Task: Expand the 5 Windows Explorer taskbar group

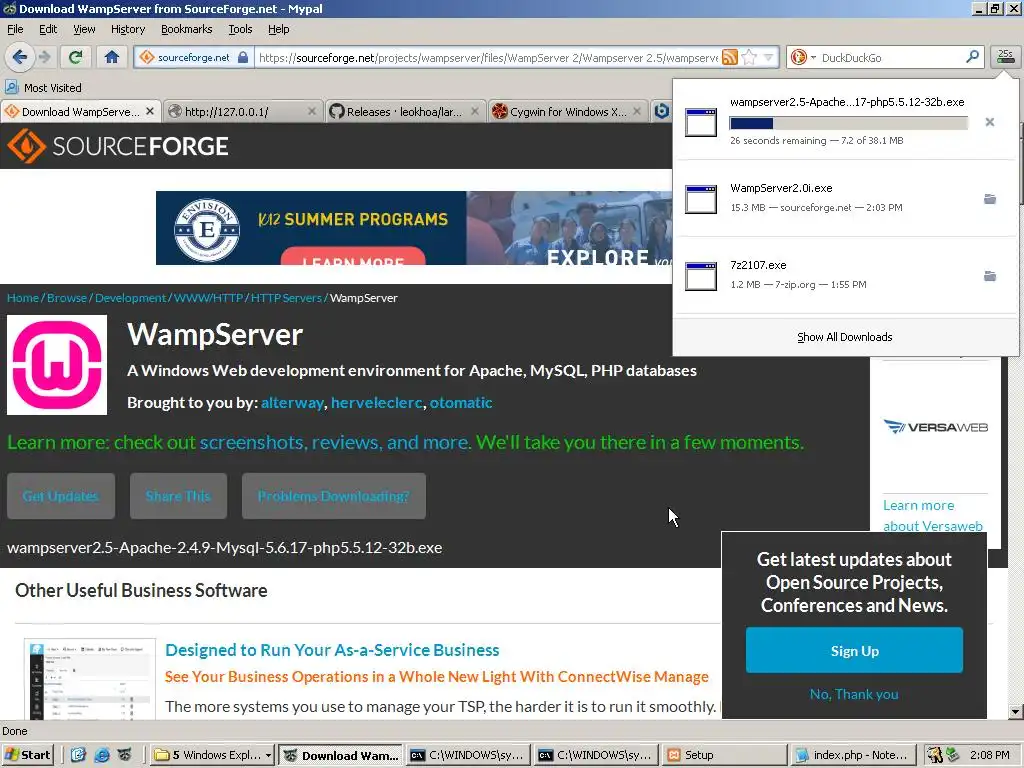Action: click(213, 755)
